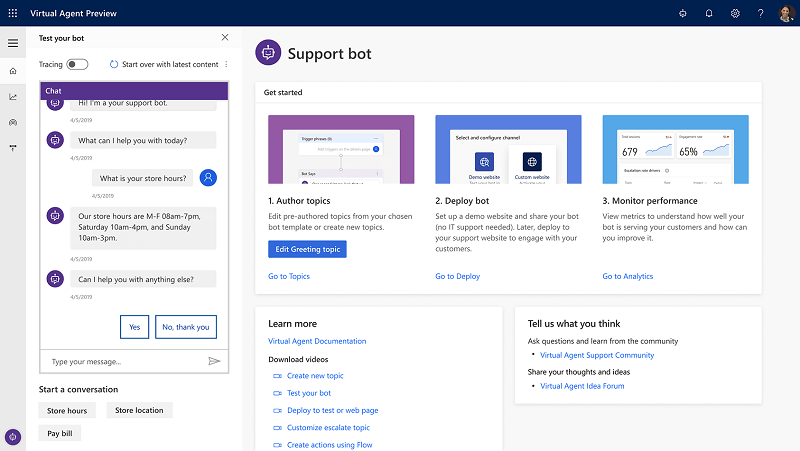Click the purple bot icon at sidebar bottom
Screen dimensions: 800x451
click(x=13, y=437)
